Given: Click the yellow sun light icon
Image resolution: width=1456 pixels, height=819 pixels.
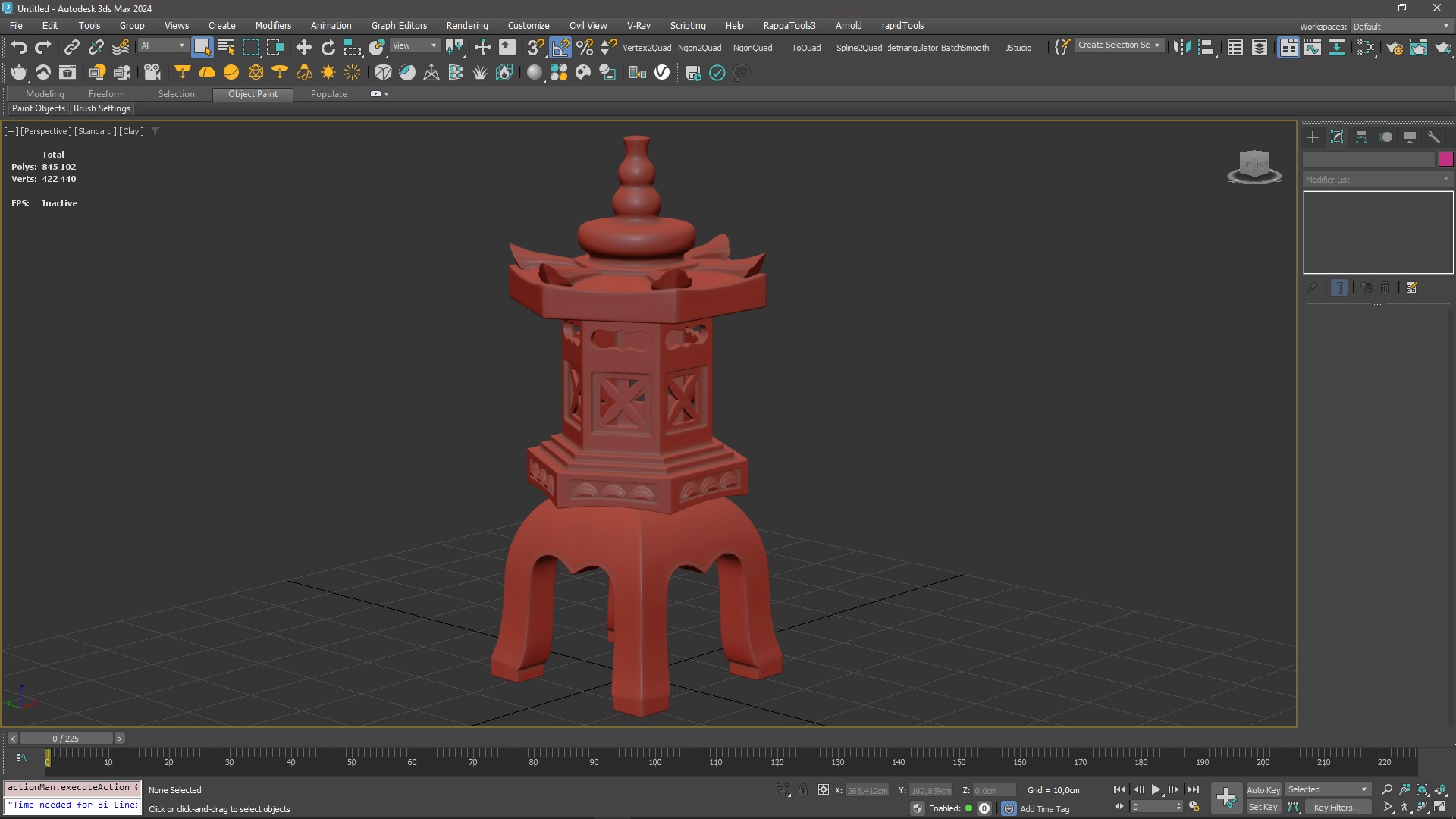Looking at the screenshot, I should [x=328, y=72].
